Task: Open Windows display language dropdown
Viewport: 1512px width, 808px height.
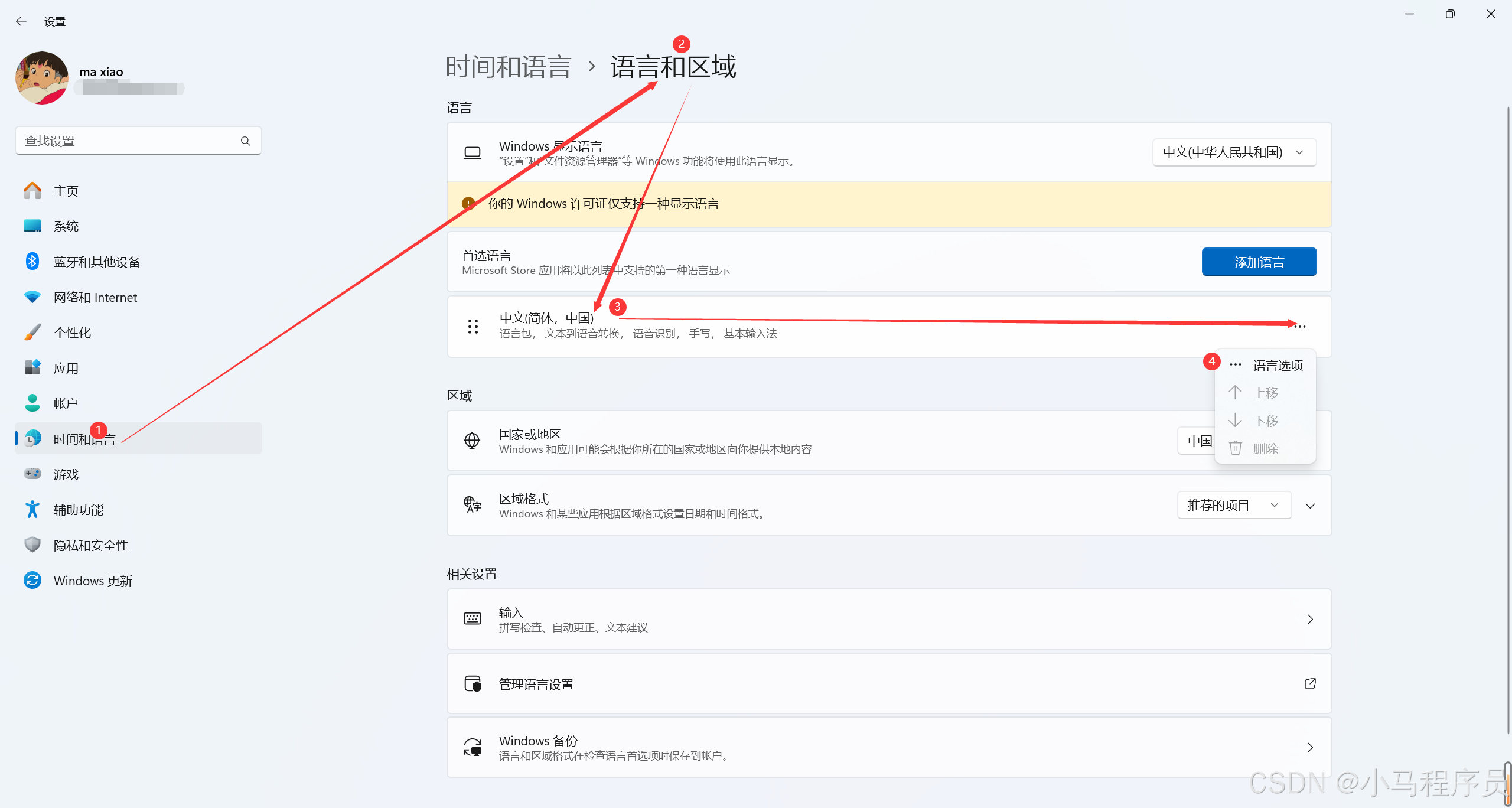Action: coord(1234,152)
